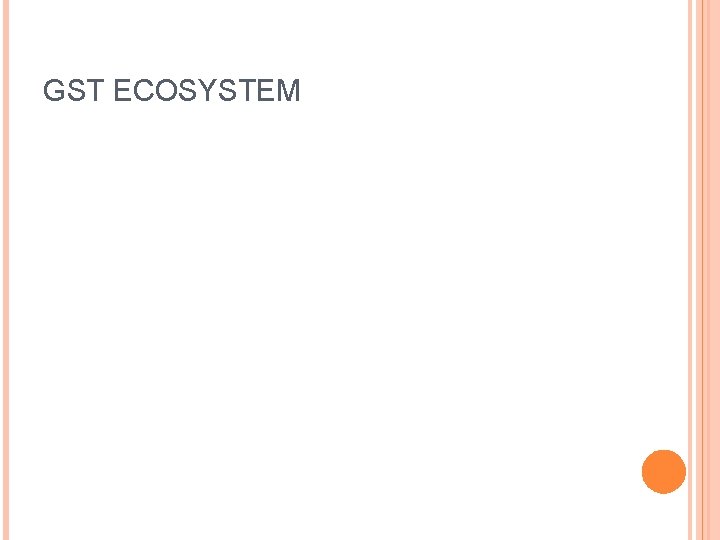The image size is (720, 540).
Task: Click the thin peach stripe left of the wide right band
Action: (690, 270)
